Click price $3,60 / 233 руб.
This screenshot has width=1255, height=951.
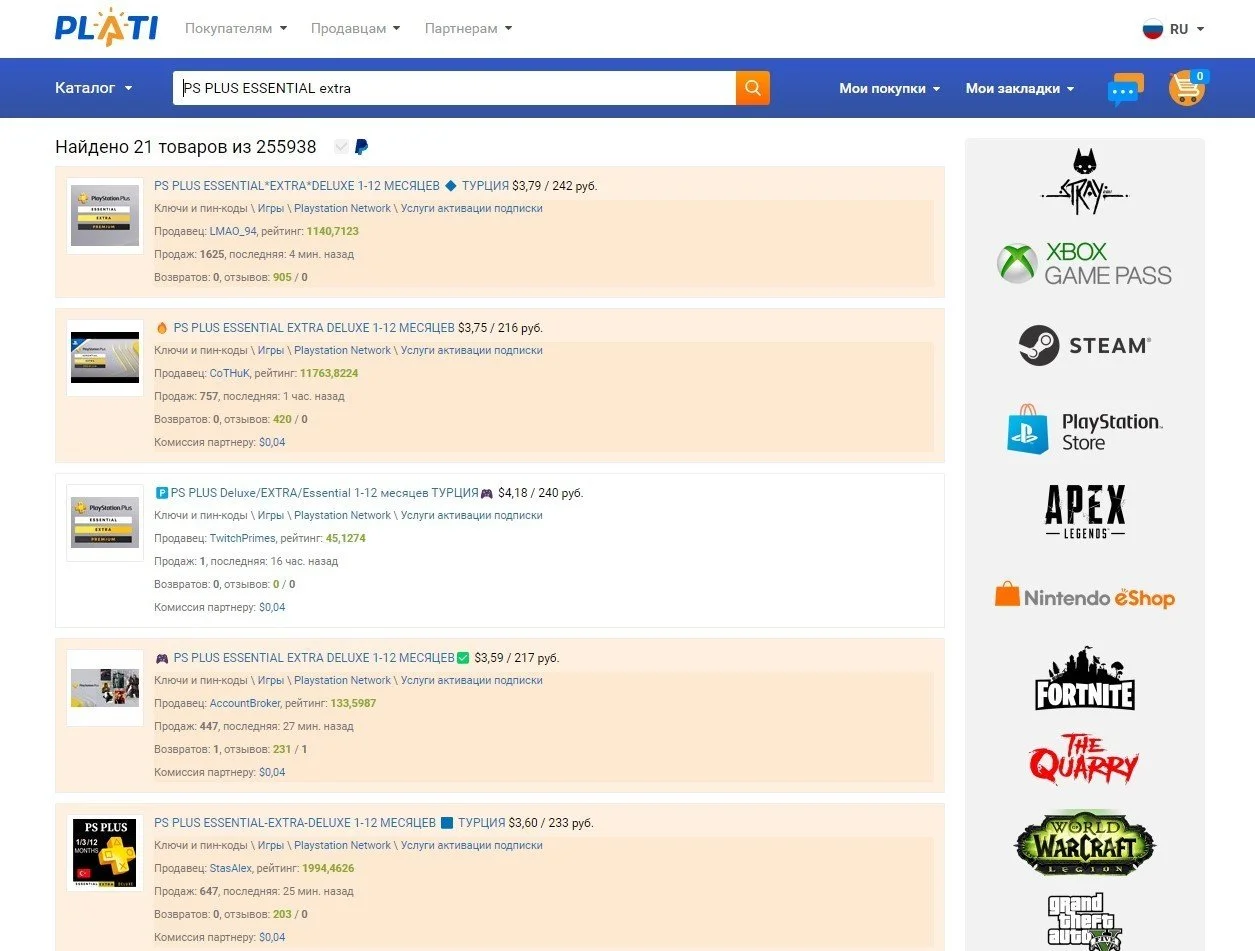(551, 823)
